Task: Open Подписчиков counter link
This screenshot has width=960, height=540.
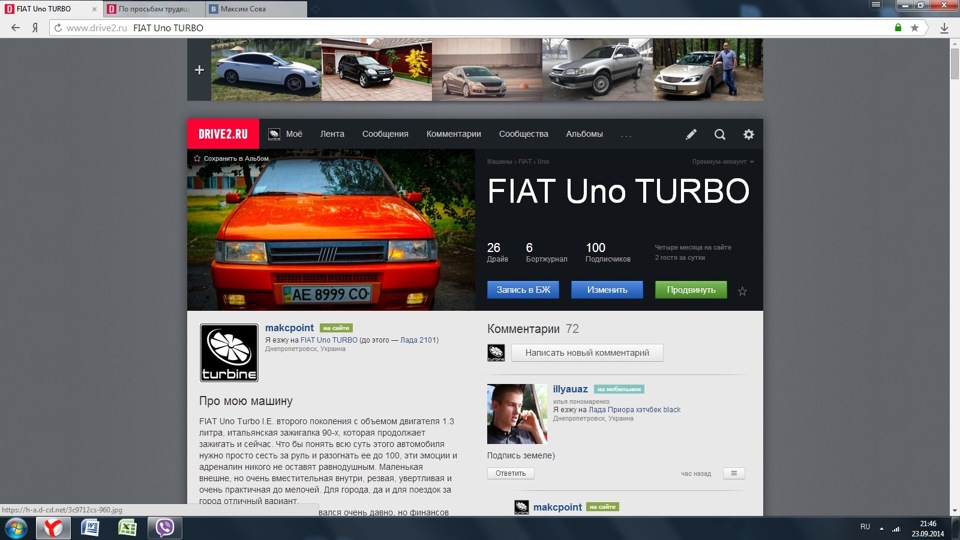Action: (x=607, y=253)
